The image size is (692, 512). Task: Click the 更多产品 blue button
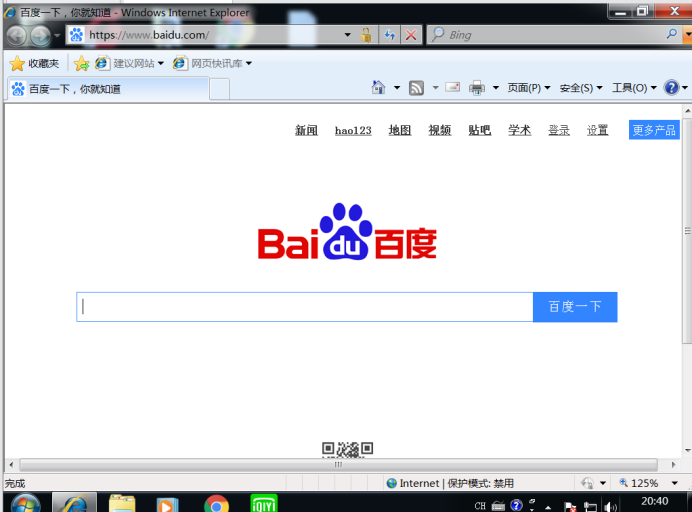coord(654,130)
